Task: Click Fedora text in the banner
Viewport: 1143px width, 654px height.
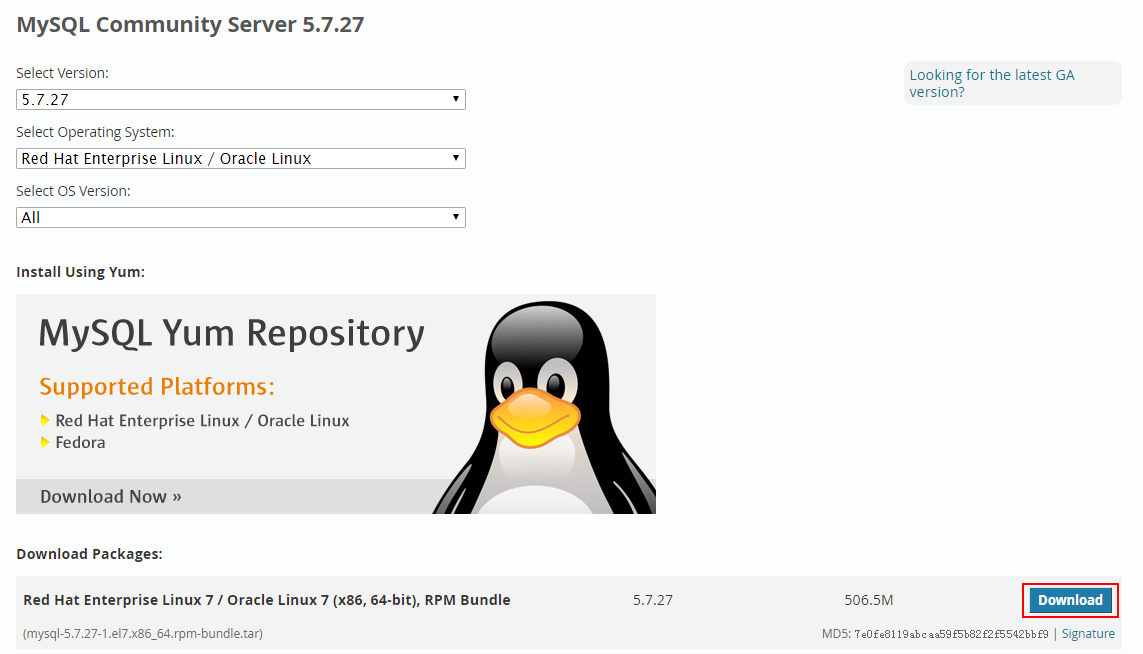Action: pos(80,442)
